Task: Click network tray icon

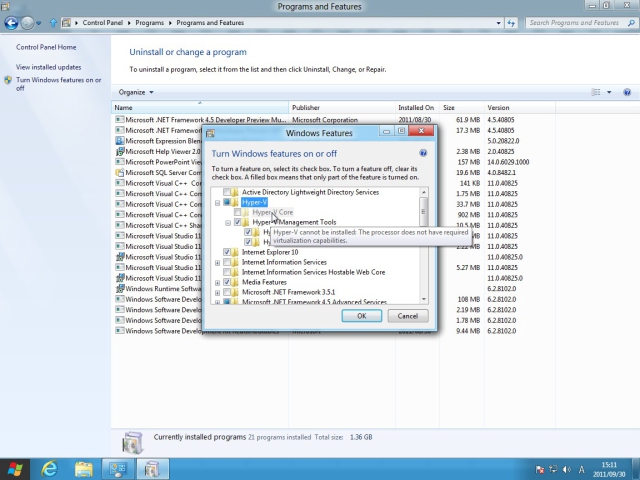Action: pyautogui.click(x=553, y=470)
